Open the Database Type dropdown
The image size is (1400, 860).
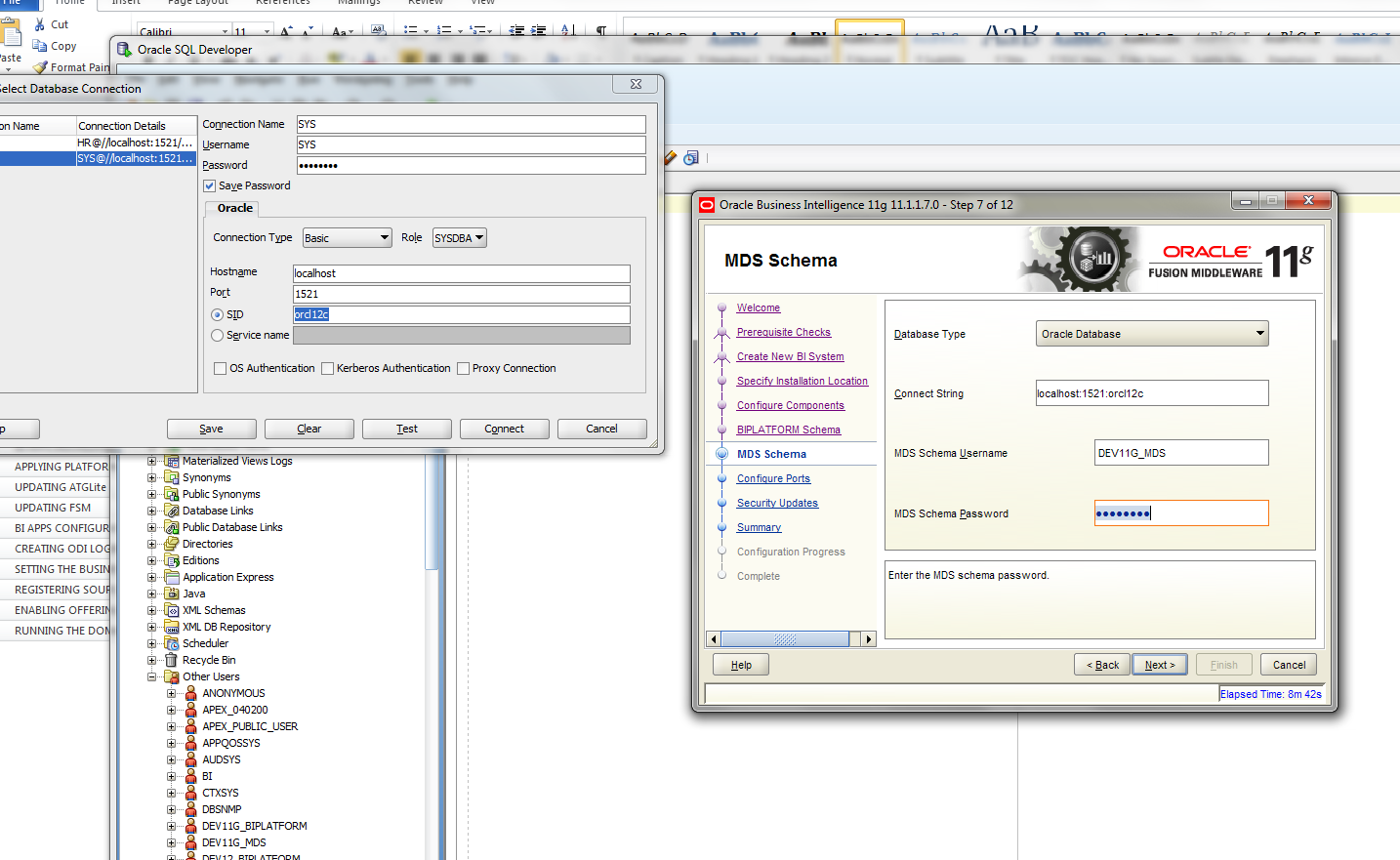pyautogui.click(x=1152, y=334)
